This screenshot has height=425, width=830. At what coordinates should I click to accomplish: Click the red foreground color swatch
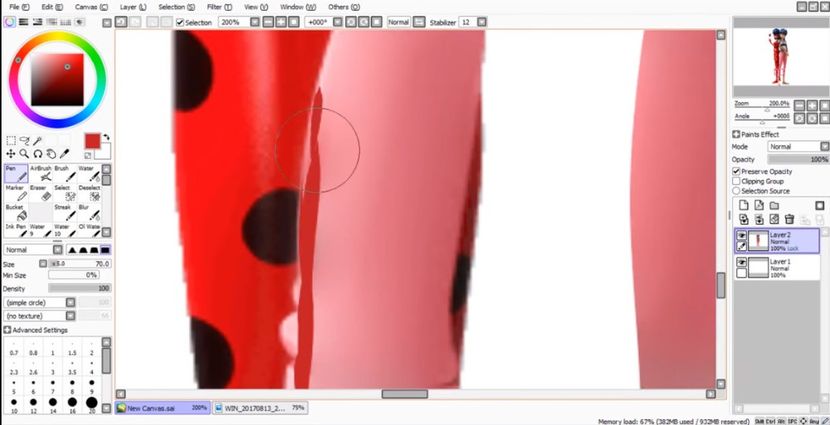point(92,141)
